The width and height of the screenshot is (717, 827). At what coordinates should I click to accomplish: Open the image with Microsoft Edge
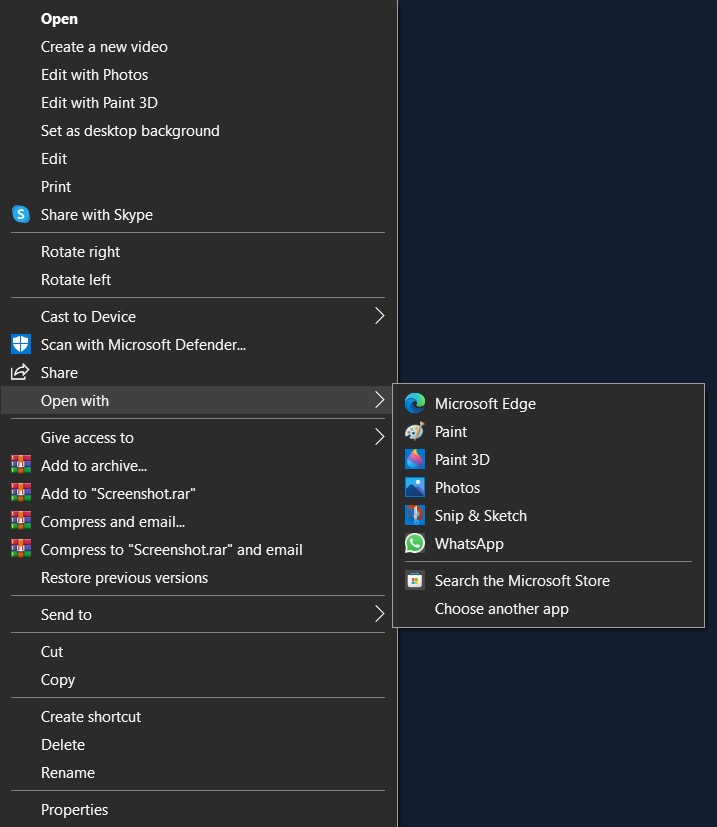tap(485, 404)
